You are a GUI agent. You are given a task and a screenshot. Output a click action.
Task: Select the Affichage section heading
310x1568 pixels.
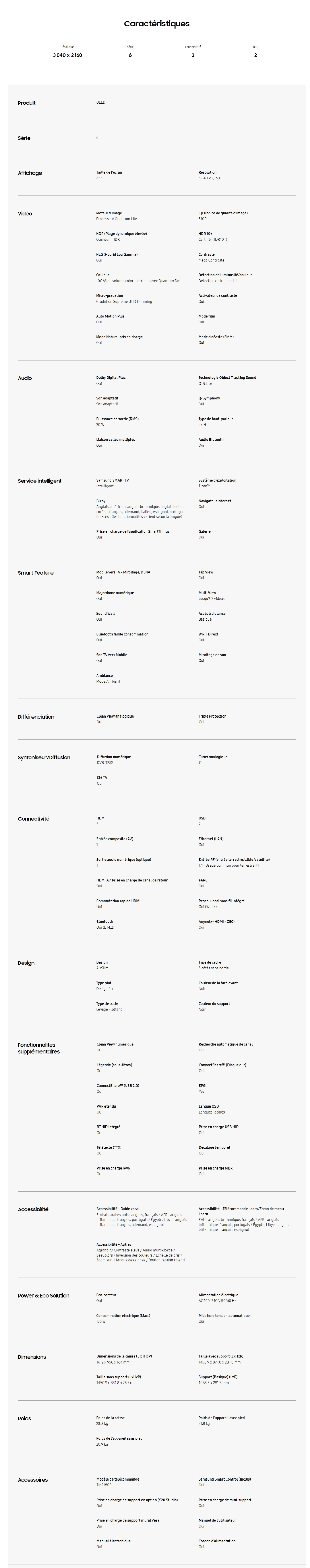click(x=30, y=173)
